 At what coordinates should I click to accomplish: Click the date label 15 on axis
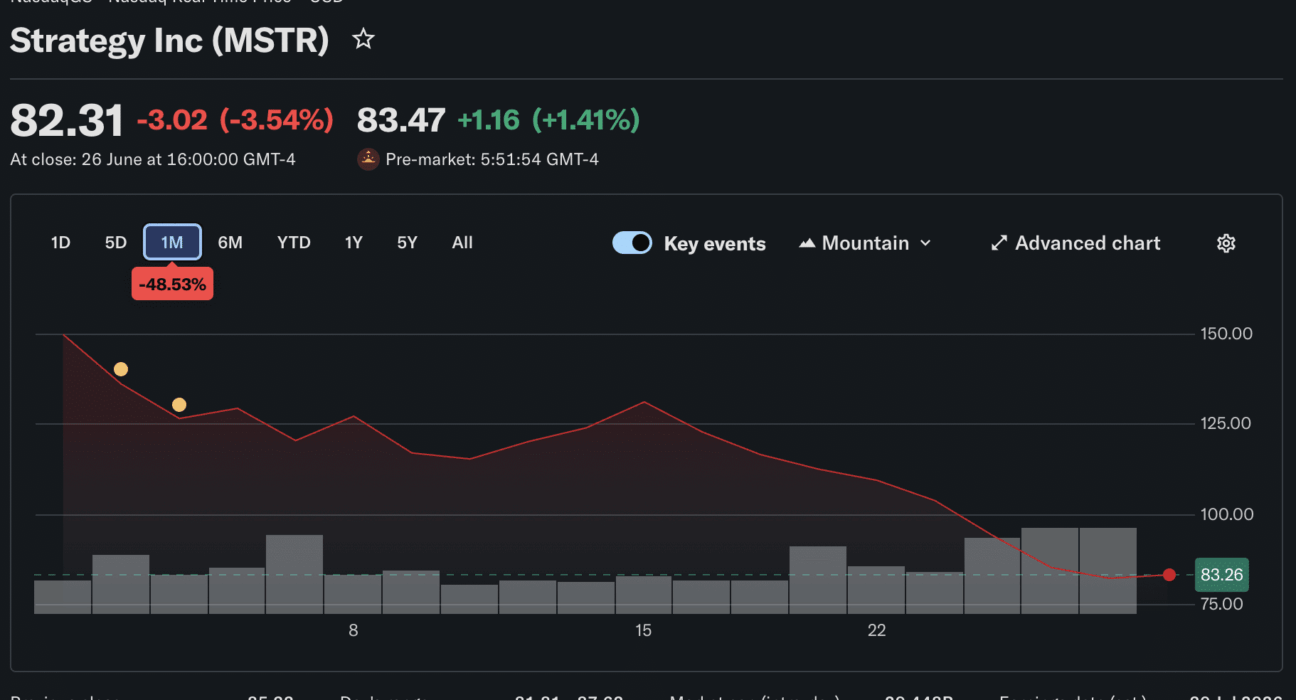pos(643,630)
